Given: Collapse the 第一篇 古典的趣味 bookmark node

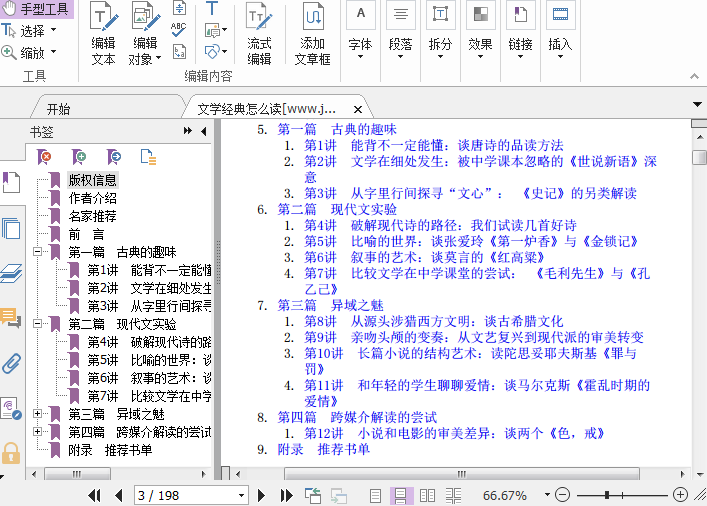Looking at the screenshot, I should point(38,252).
